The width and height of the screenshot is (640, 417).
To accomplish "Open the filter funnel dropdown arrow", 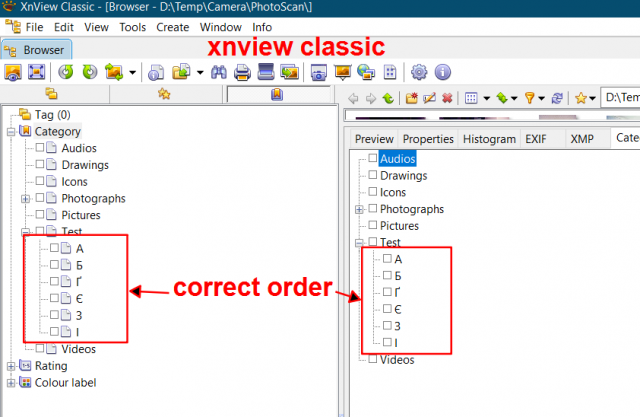I will 541,98.
